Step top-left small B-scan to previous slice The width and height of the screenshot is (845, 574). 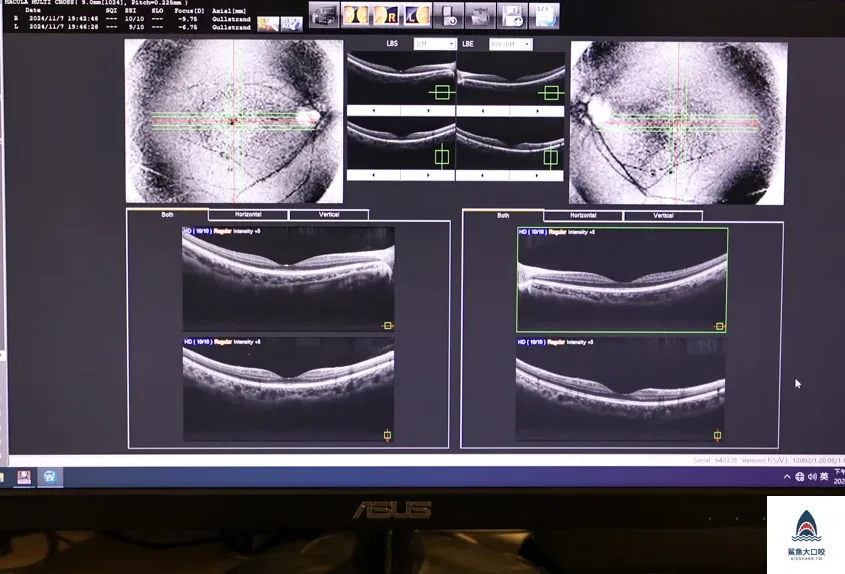pos(373,110)
